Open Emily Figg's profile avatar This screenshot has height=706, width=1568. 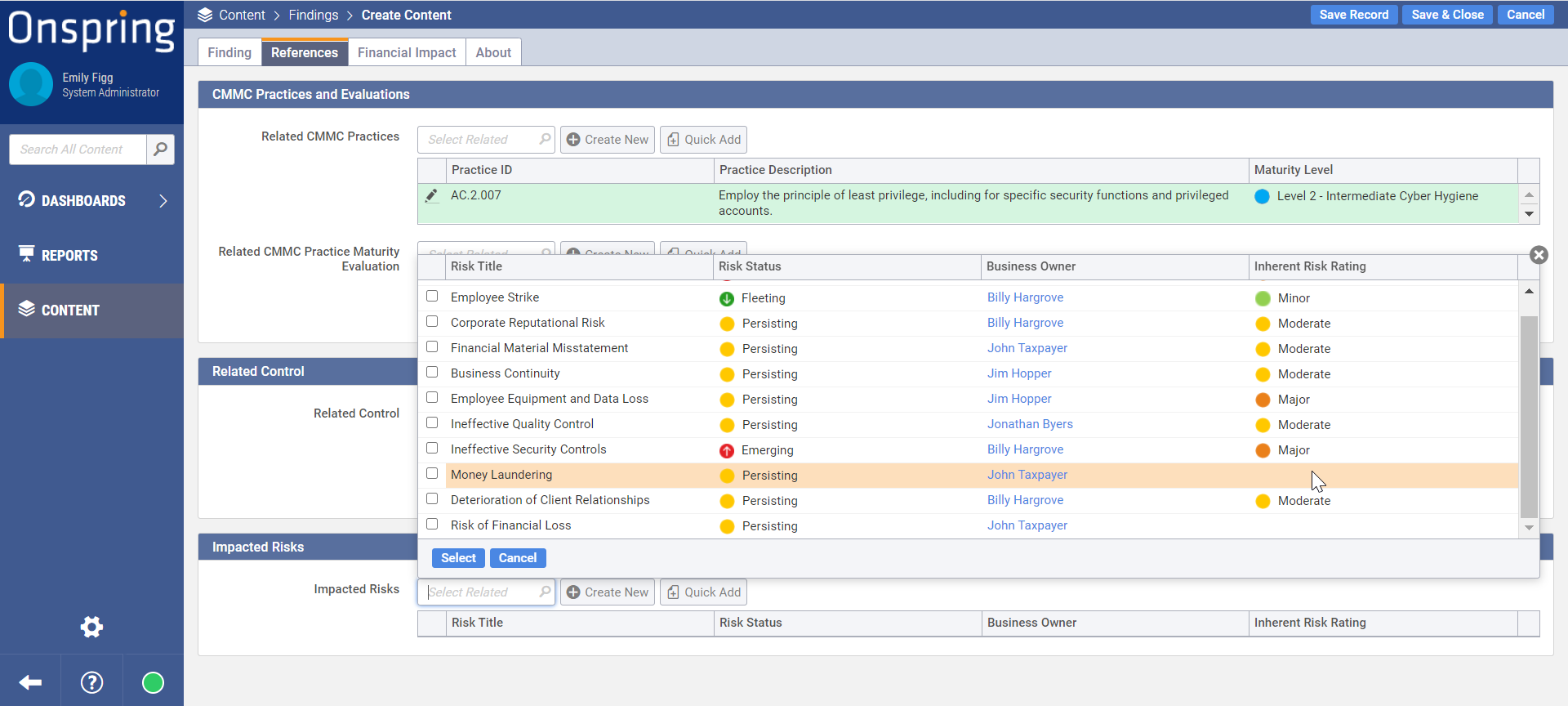click(31, 84)
